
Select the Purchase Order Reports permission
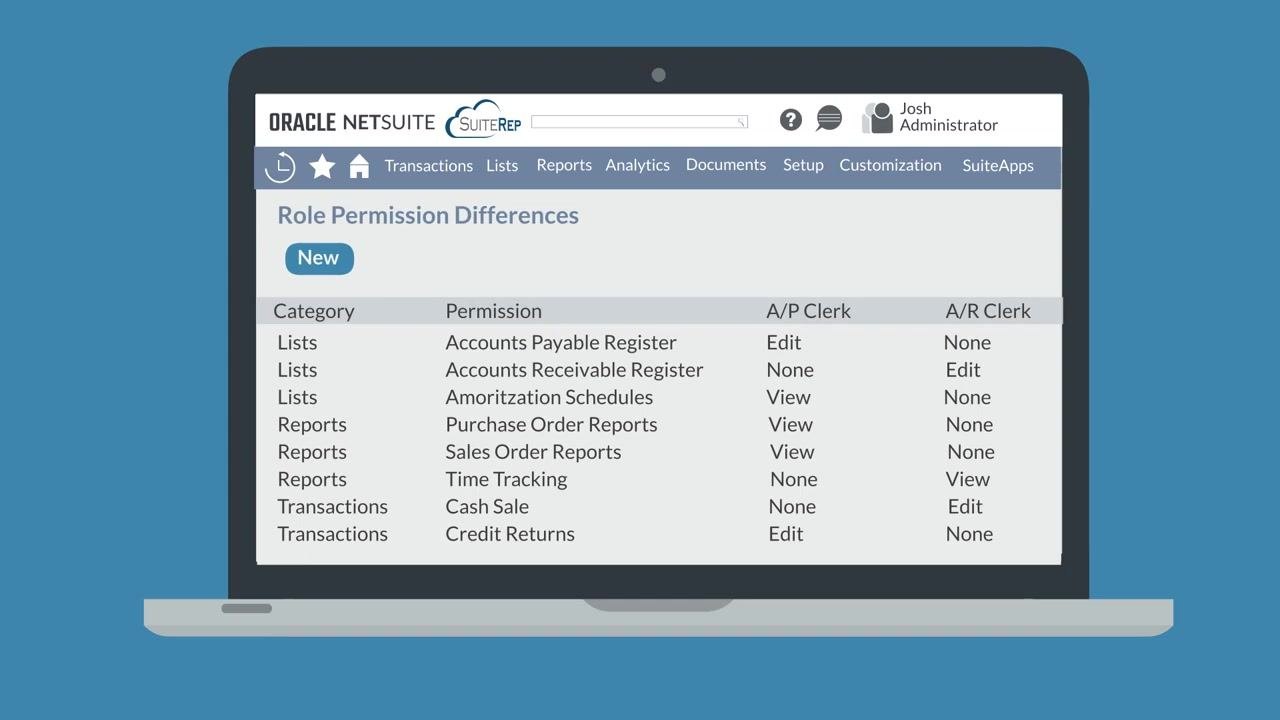coord(551,424)
